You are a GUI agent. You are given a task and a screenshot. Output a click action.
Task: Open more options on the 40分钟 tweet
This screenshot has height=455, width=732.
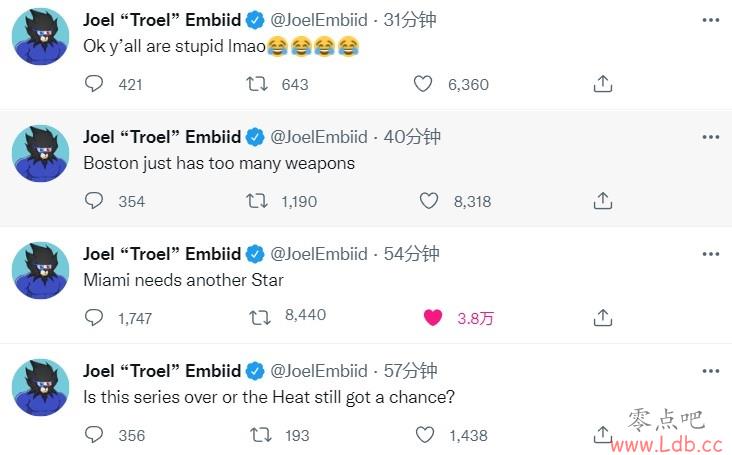coord(711,137)
